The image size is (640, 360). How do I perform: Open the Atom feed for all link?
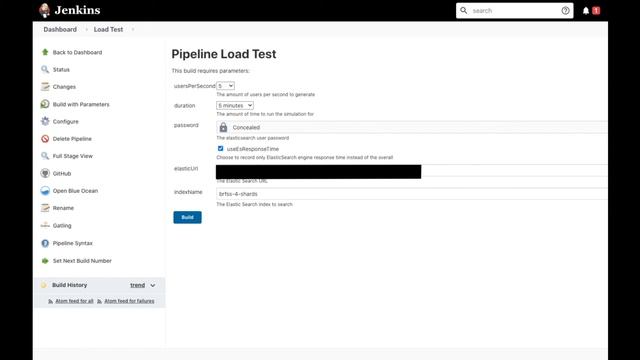[74, 301]
